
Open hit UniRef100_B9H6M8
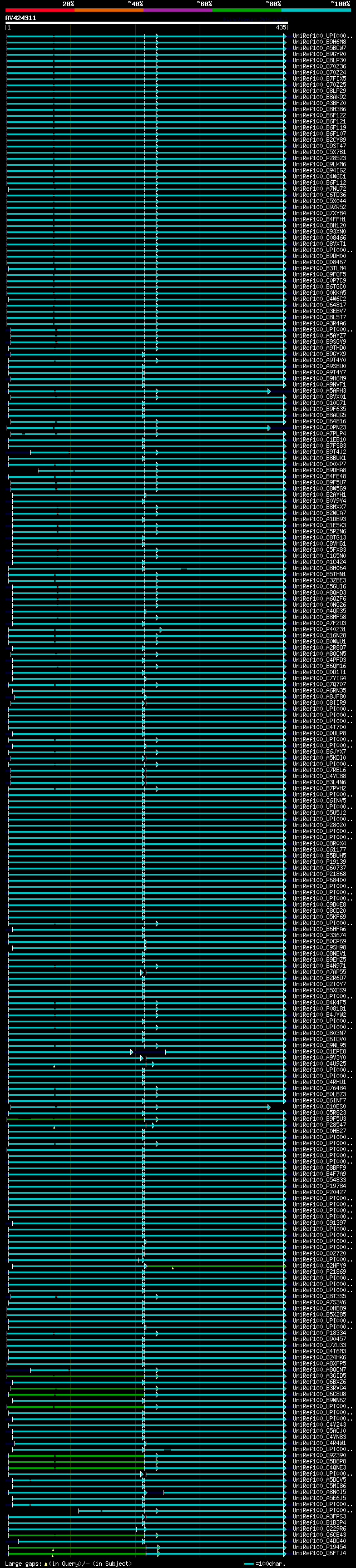[319, 42]
